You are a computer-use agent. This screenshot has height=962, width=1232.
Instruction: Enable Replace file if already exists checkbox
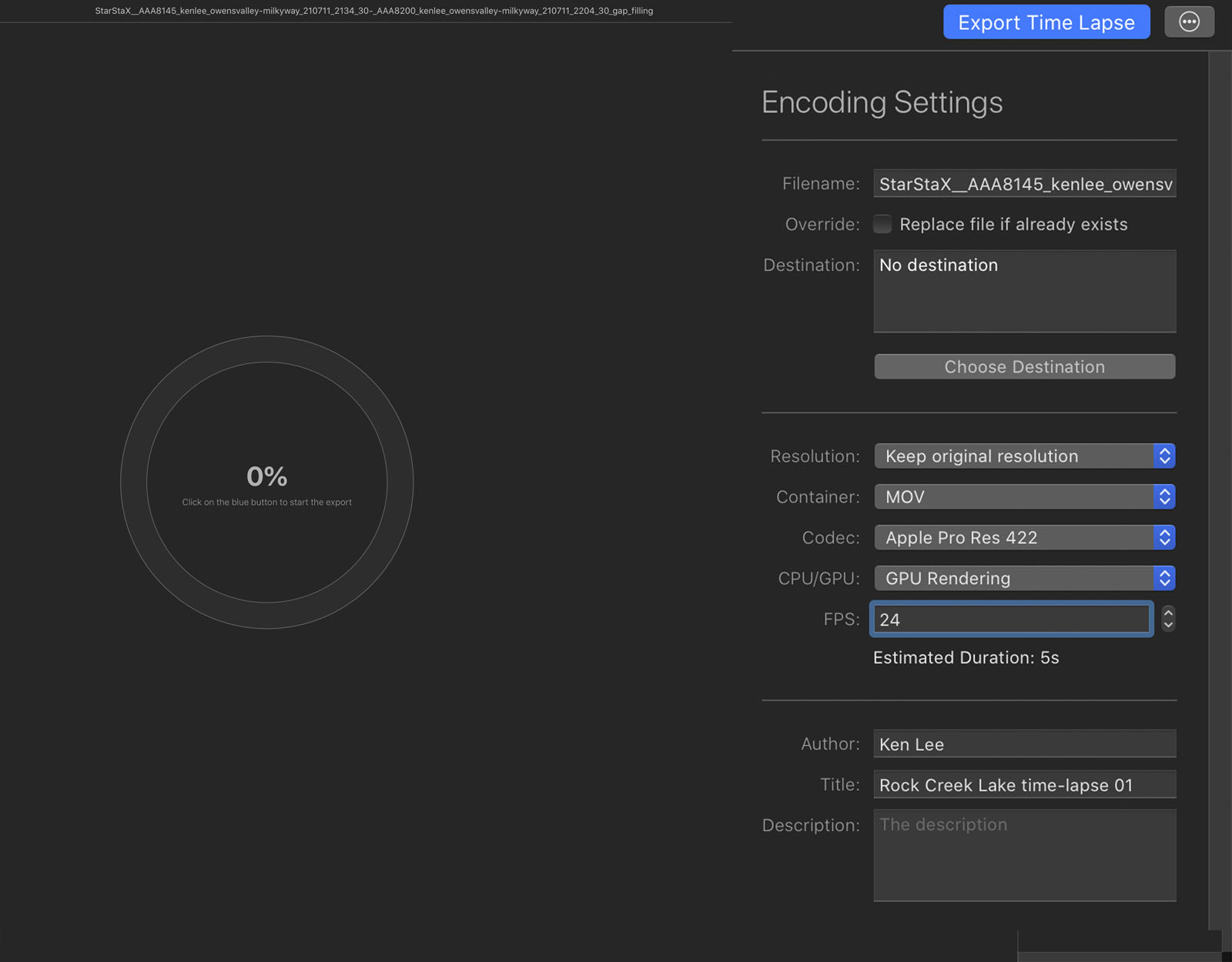[x=882, y=224]
